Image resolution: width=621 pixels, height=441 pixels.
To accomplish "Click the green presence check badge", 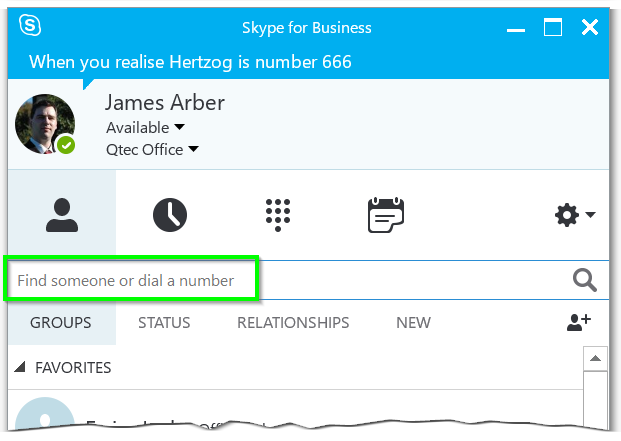I will point(66,145).
